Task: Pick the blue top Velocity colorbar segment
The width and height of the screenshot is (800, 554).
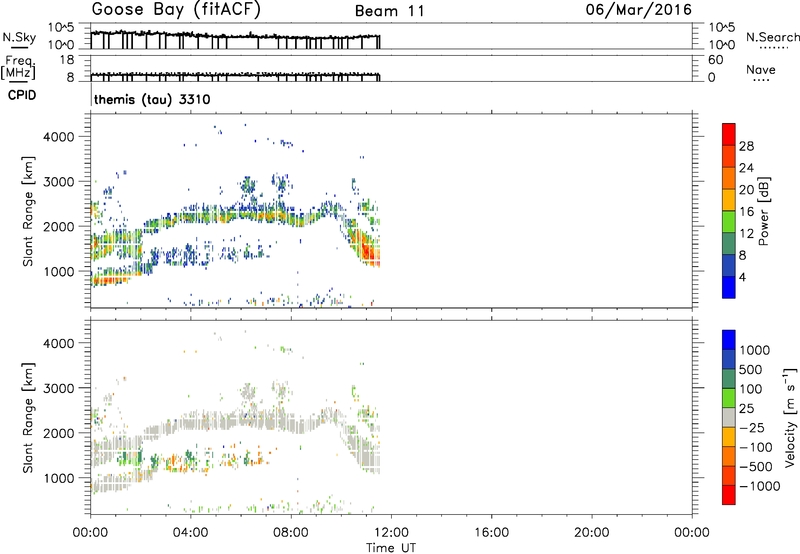Action: (x=729, y=340)
